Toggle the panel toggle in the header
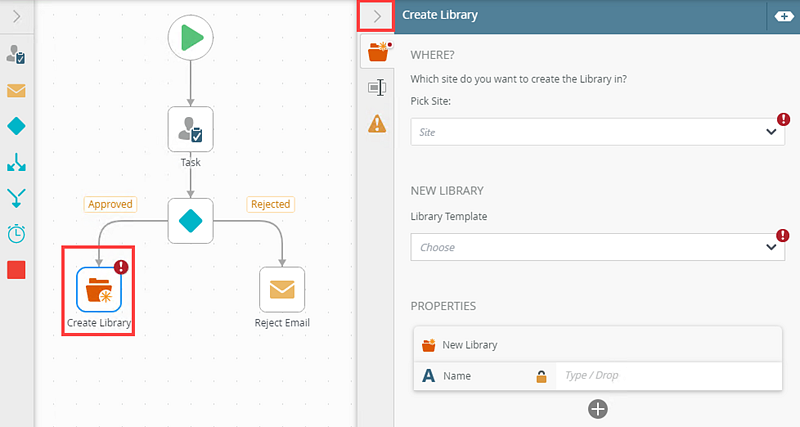The image size is (800, 427). [x=781, y=16]
